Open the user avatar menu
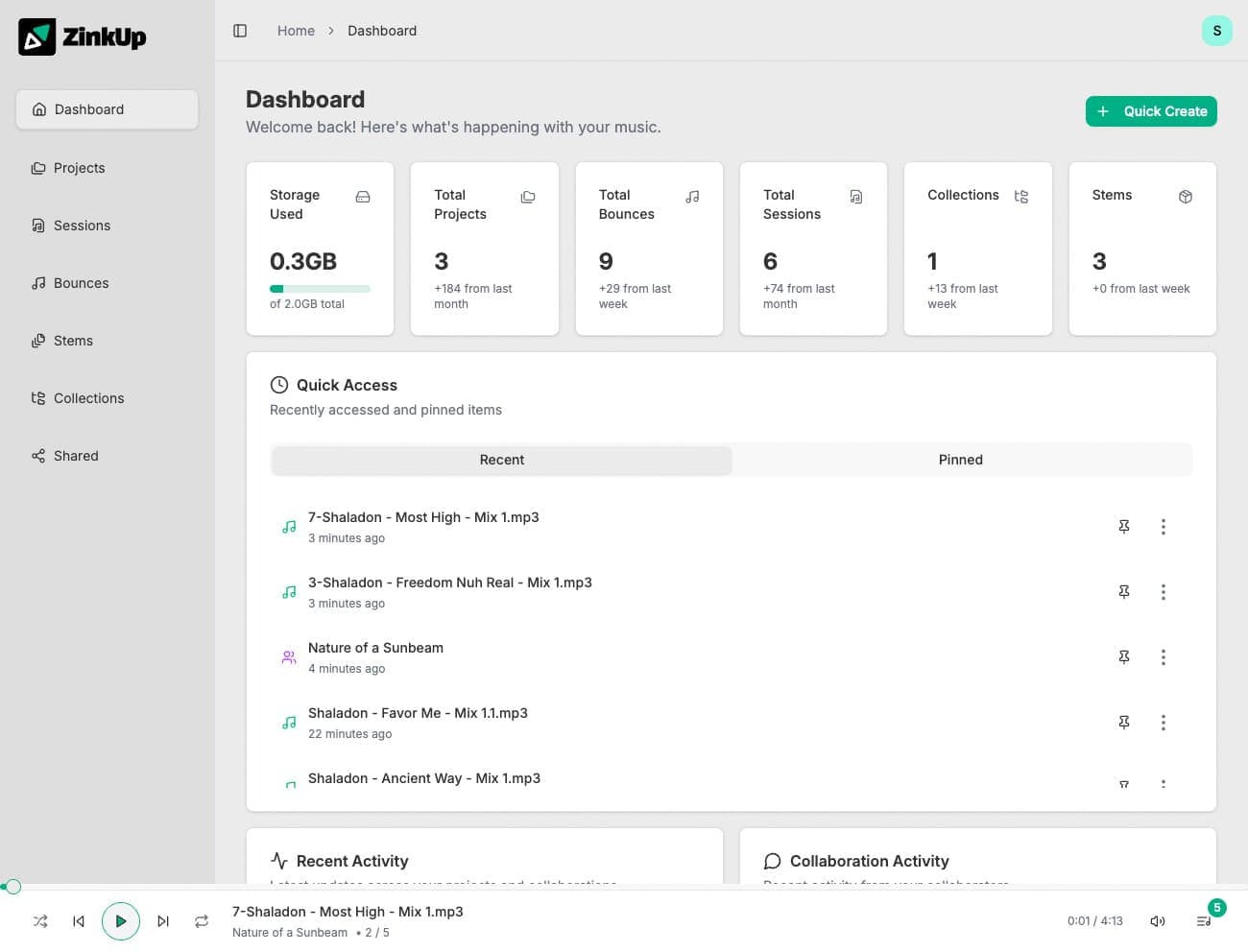1248x952 pixels. 1217,31
